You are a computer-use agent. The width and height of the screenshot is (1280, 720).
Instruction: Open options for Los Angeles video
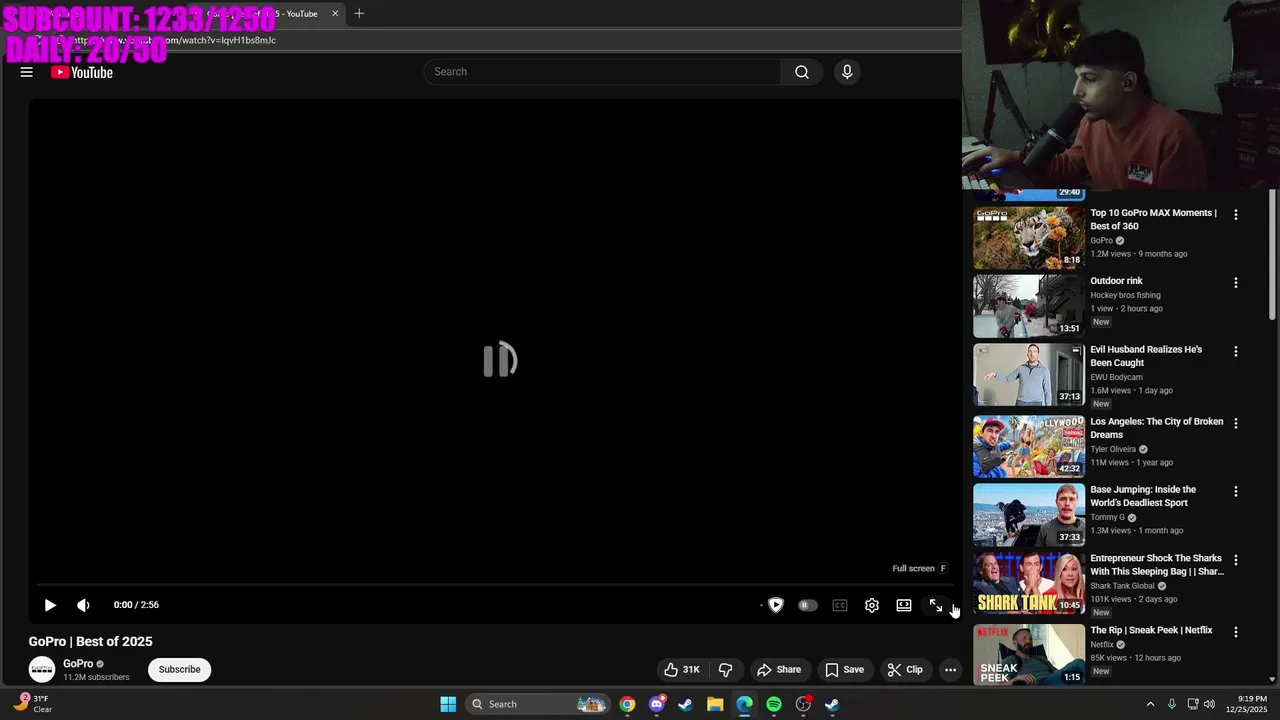[1236, 424]
